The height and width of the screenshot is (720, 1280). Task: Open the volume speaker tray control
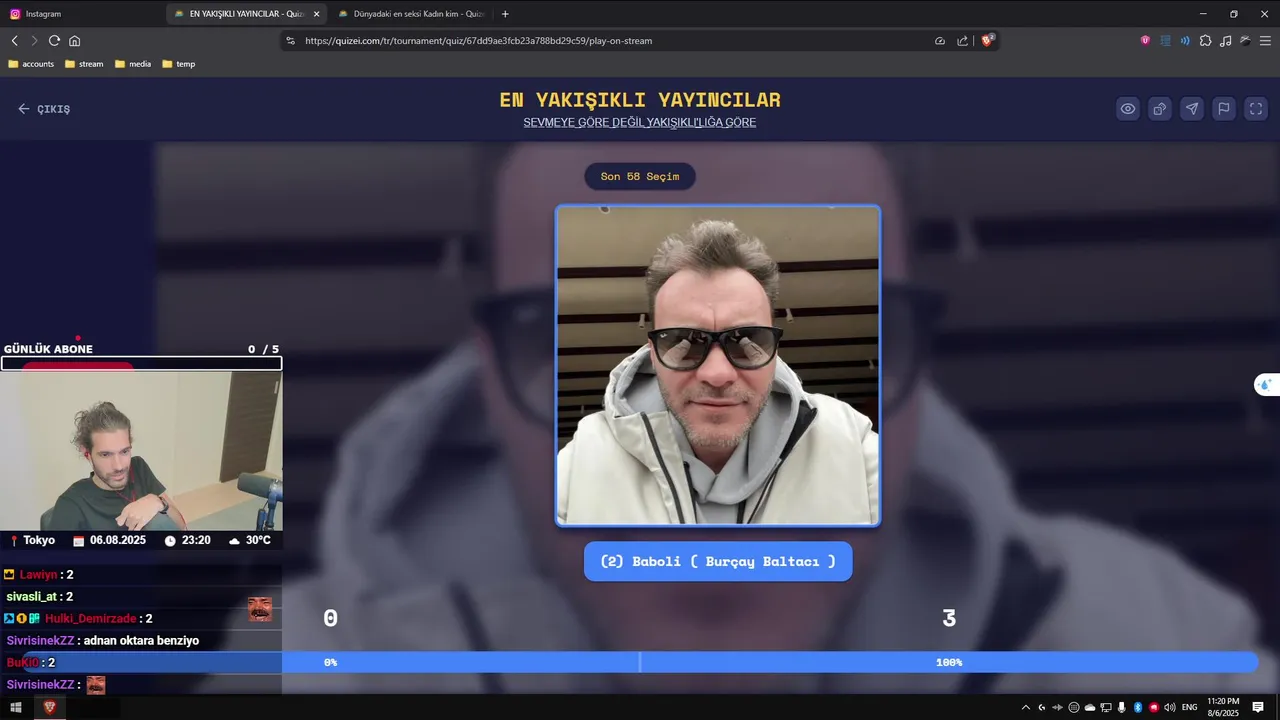(x=1170, y=707)
